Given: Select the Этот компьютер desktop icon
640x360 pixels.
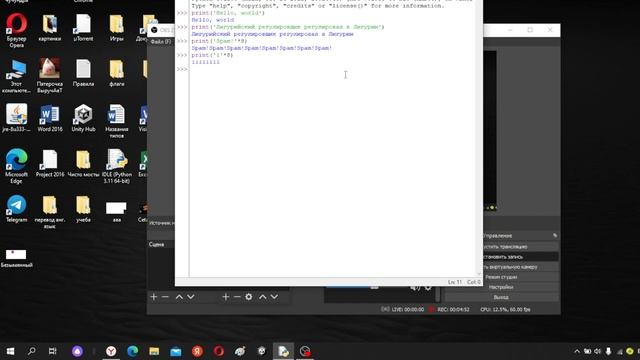Looking at the screenshot, I should (x=16, y=76).
